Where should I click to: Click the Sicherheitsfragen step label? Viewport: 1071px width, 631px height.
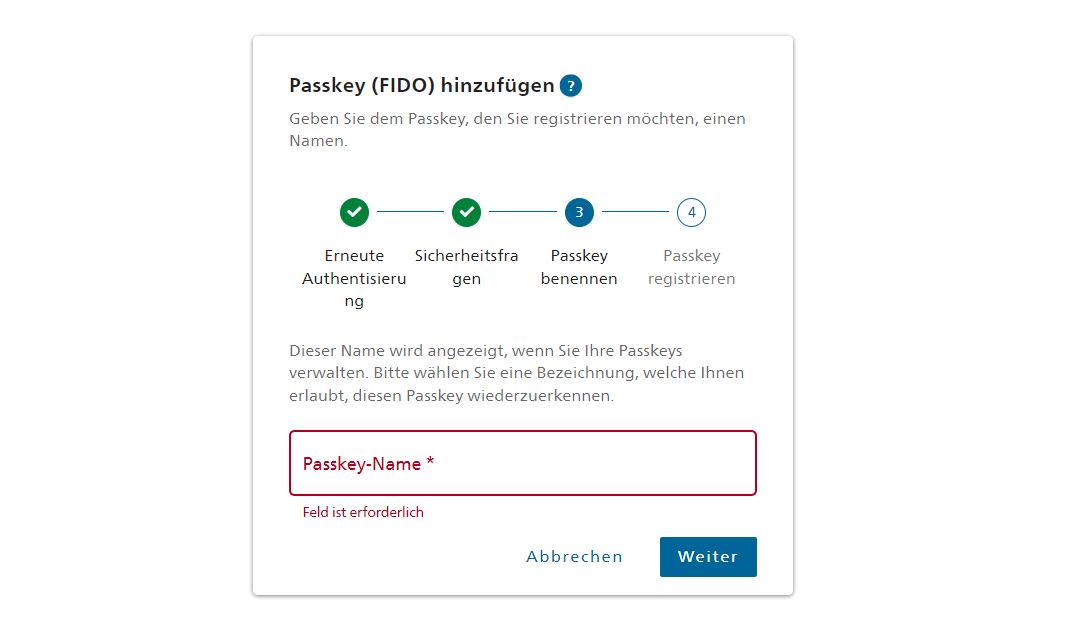pyautogui.click(x=467, y=267)
